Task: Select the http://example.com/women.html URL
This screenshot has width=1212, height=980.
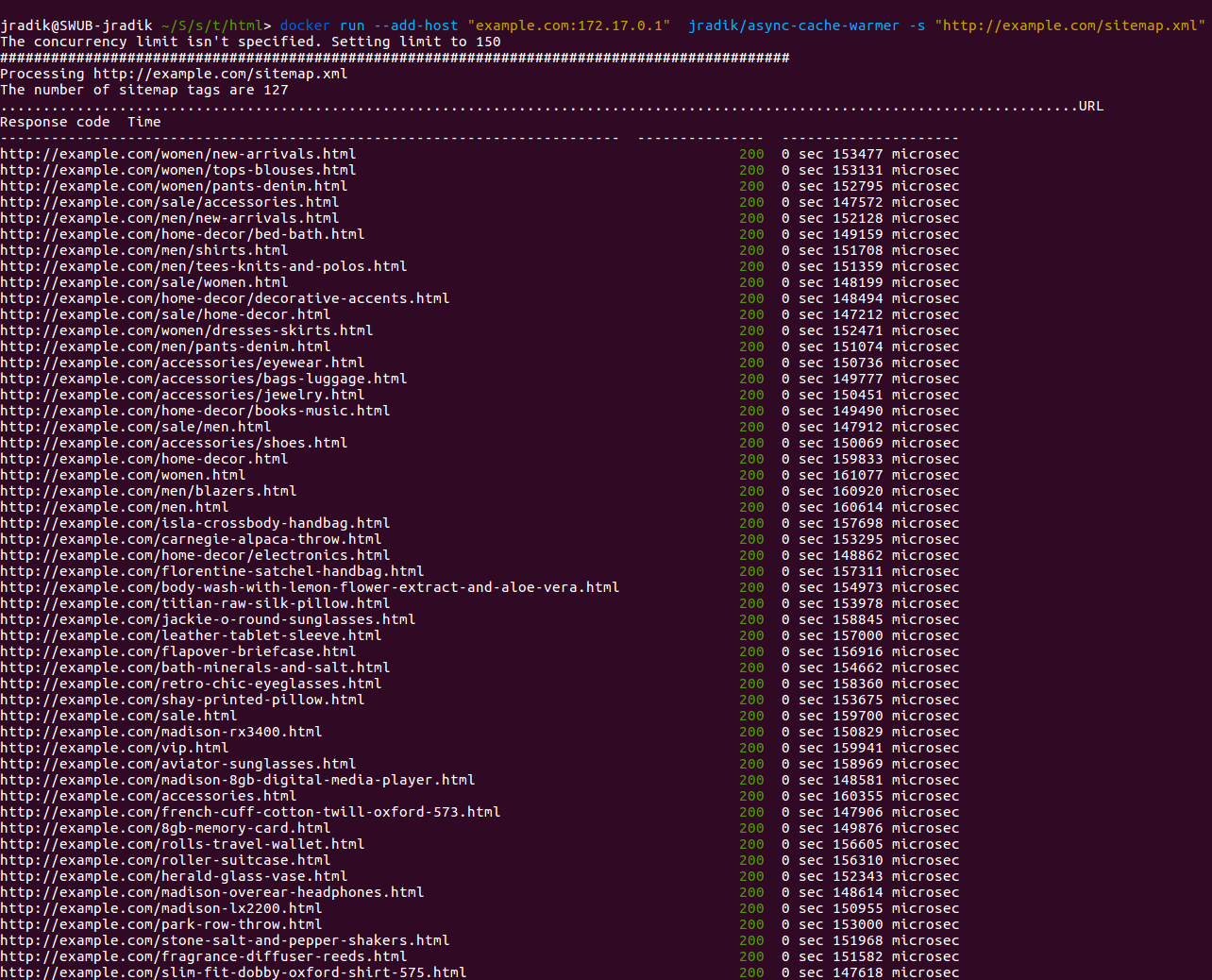Action: click(123, 475)
